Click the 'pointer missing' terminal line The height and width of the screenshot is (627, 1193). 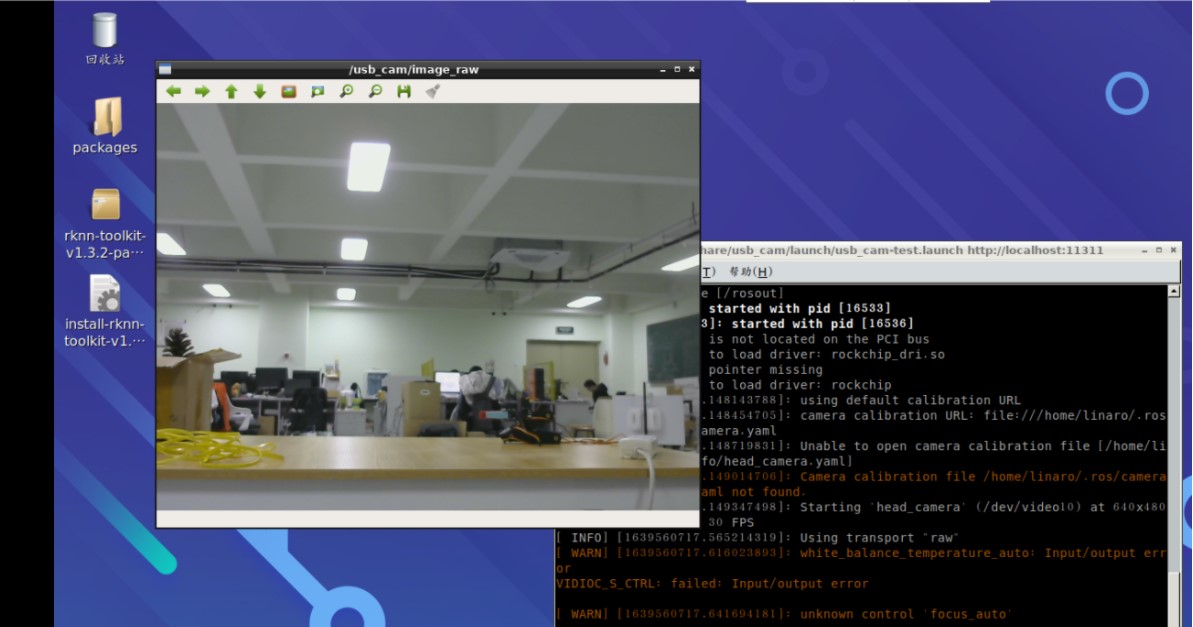[765, 370]
